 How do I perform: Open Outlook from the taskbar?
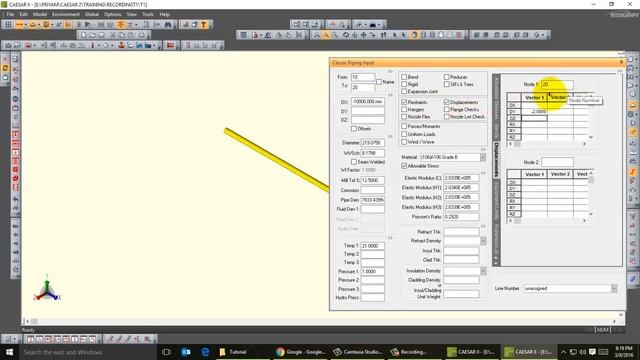(x=186, y=352)
